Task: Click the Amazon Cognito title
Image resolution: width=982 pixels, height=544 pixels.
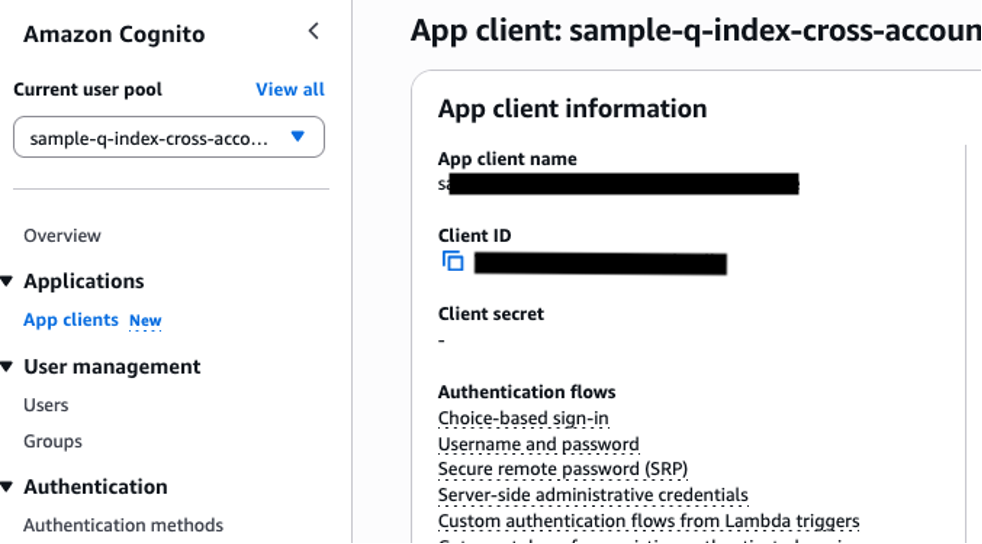Action: click(x=114, y=34)
